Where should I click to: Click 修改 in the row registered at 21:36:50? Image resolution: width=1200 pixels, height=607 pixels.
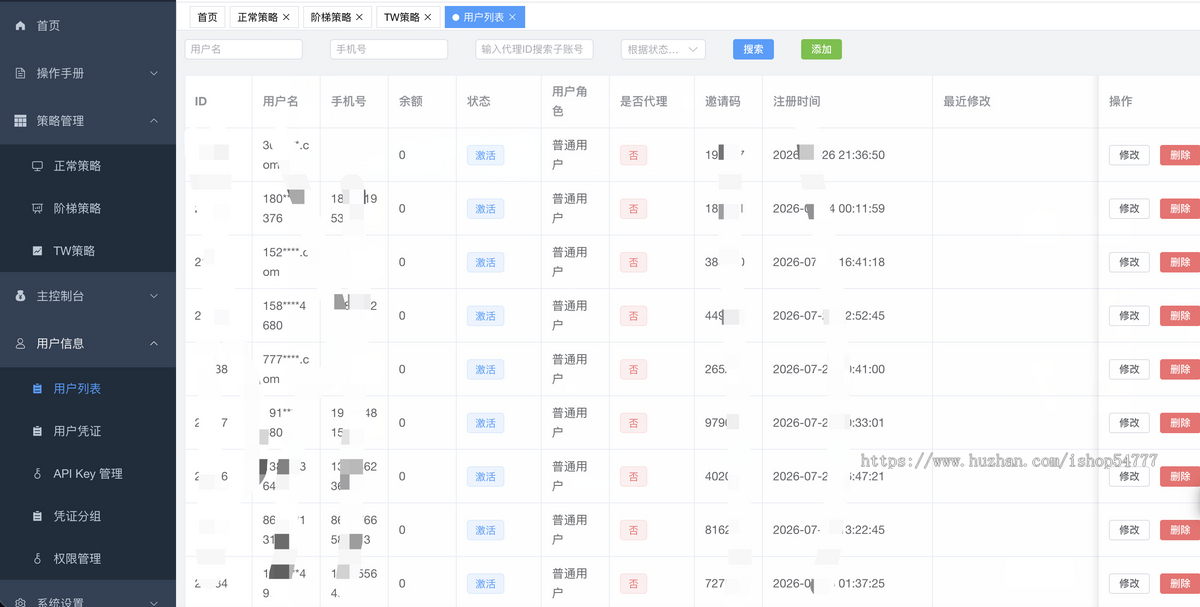[x=1129, y=155]
